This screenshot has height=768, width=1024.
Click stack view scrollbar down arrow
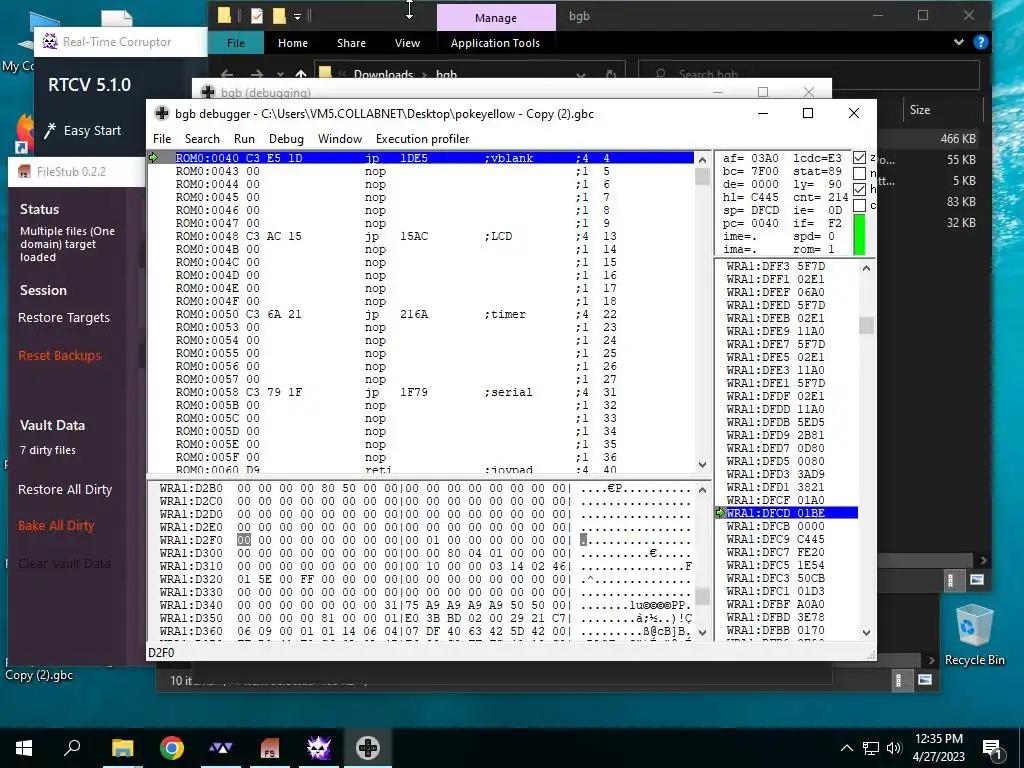pyautogui.click(x=867, y=632)
